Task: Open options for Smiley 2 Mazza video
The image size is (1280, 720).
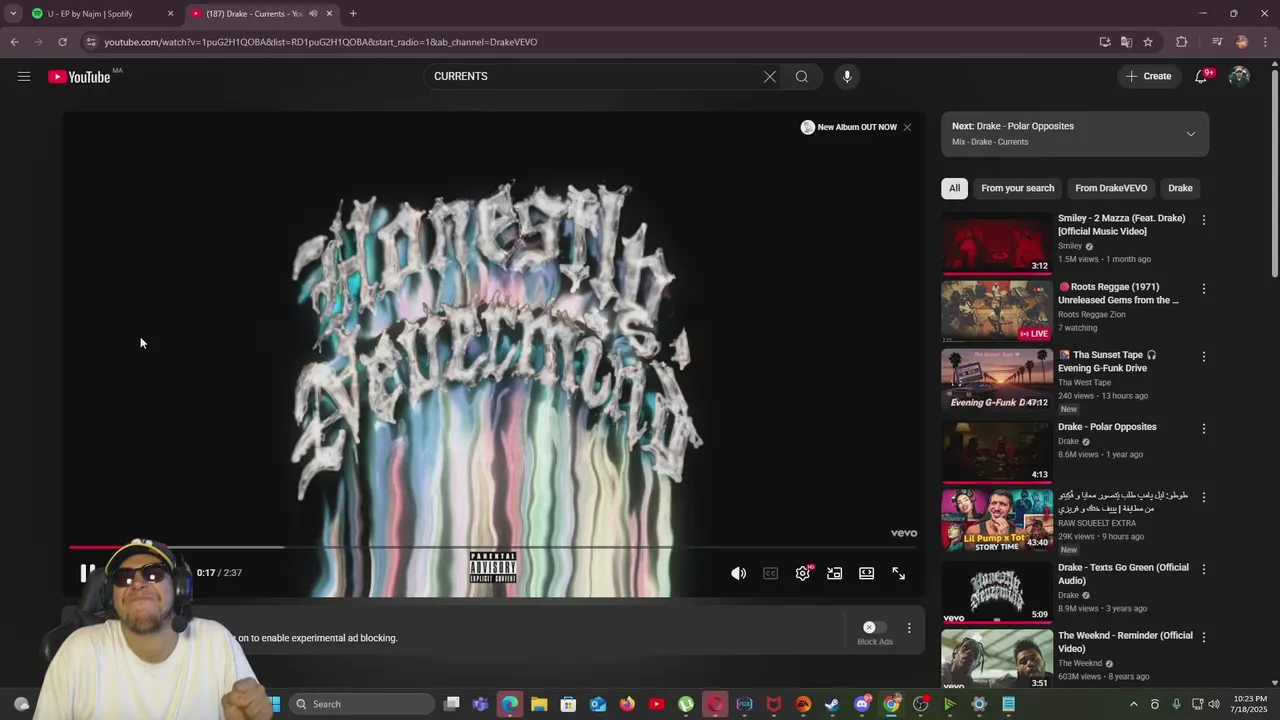Action: 1204,220
